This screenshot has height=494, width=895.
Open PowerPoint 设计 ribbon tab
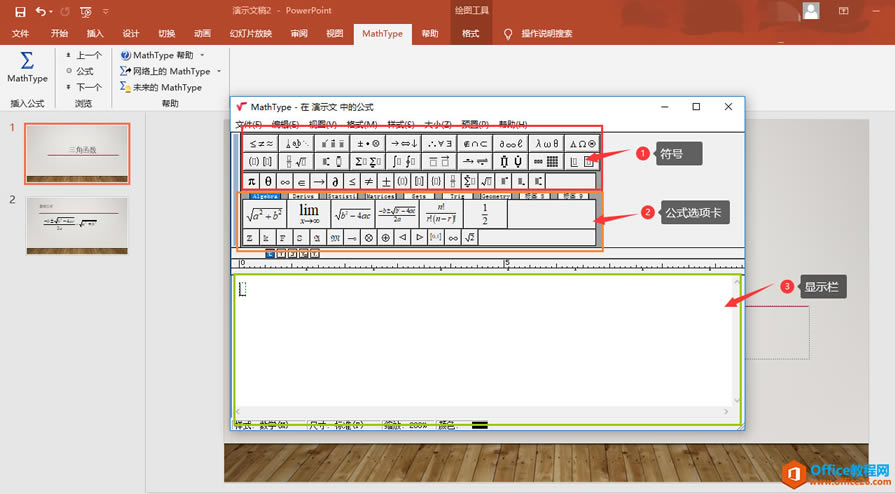coord(131,33)
